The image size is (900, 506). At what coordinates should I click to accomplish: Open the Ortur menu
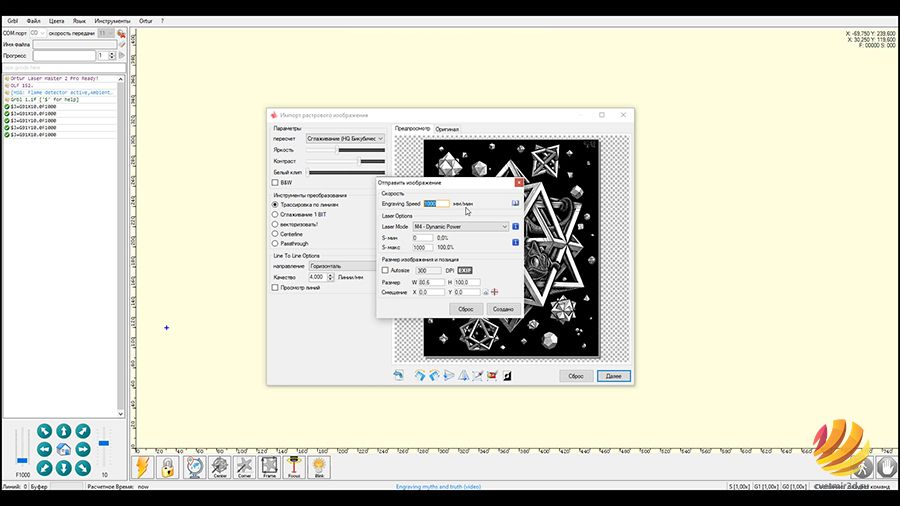(146, 21)
